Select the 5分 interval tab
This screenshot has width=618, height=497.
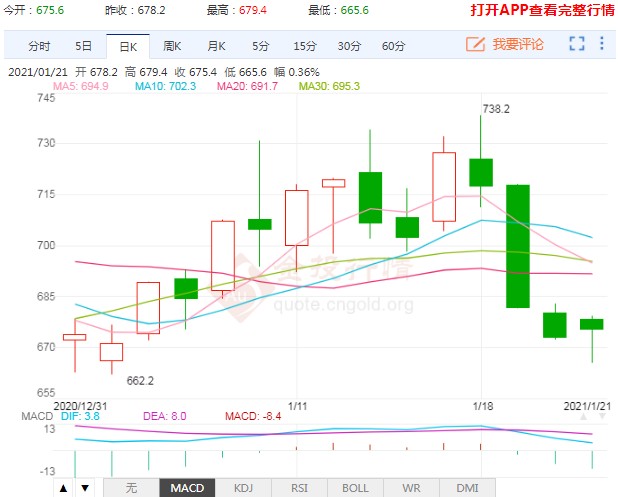[x=261, y=46]
